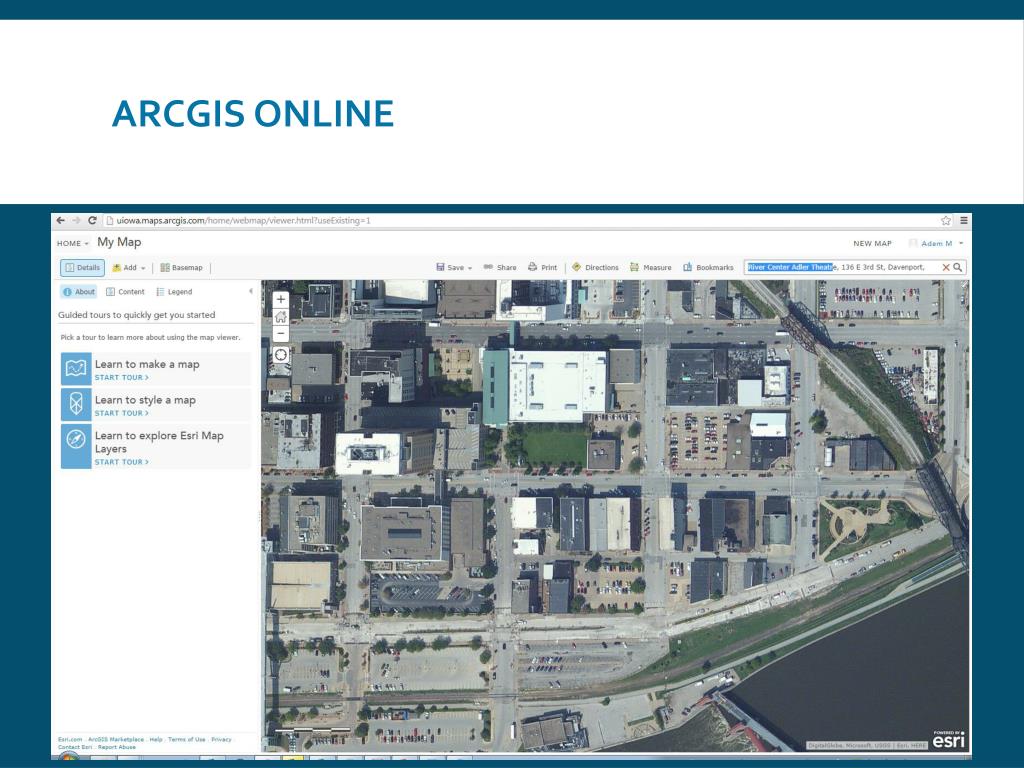Viewport: 1024px width, 768px height.
Task: Switch to the About tab
Action: tap(78, 292)
